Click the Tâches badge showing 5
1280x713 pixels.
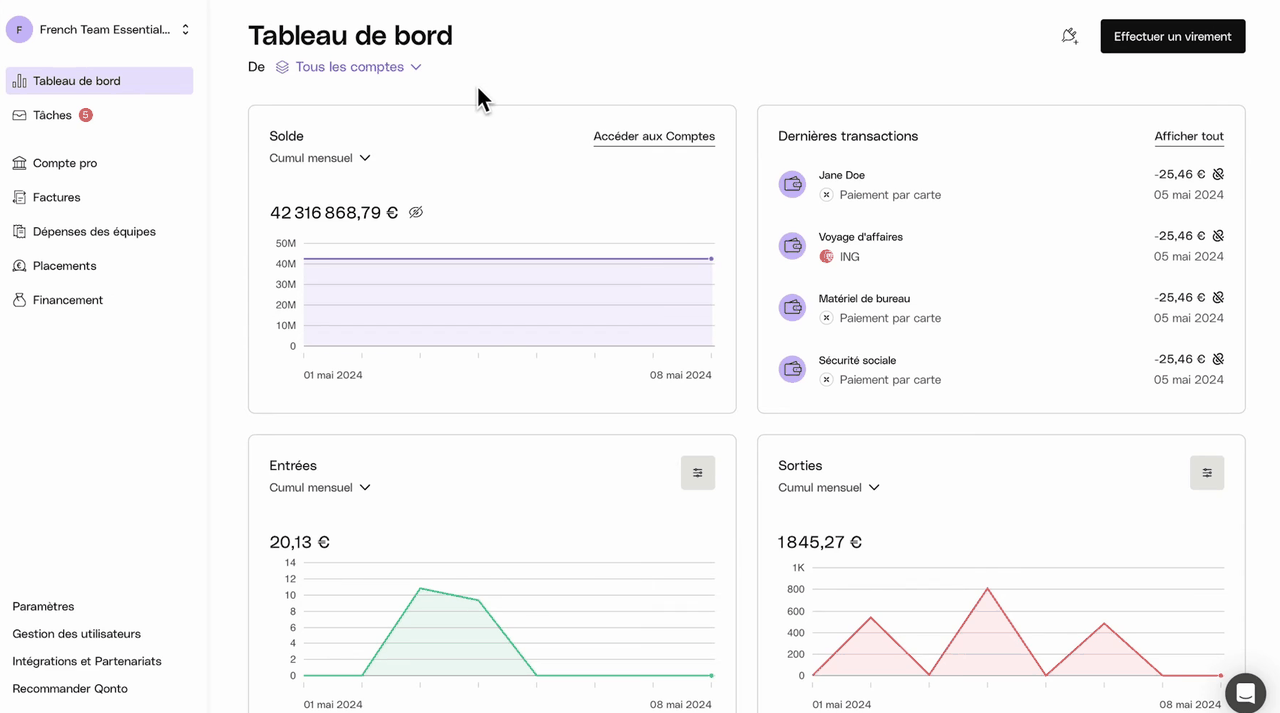86,115
